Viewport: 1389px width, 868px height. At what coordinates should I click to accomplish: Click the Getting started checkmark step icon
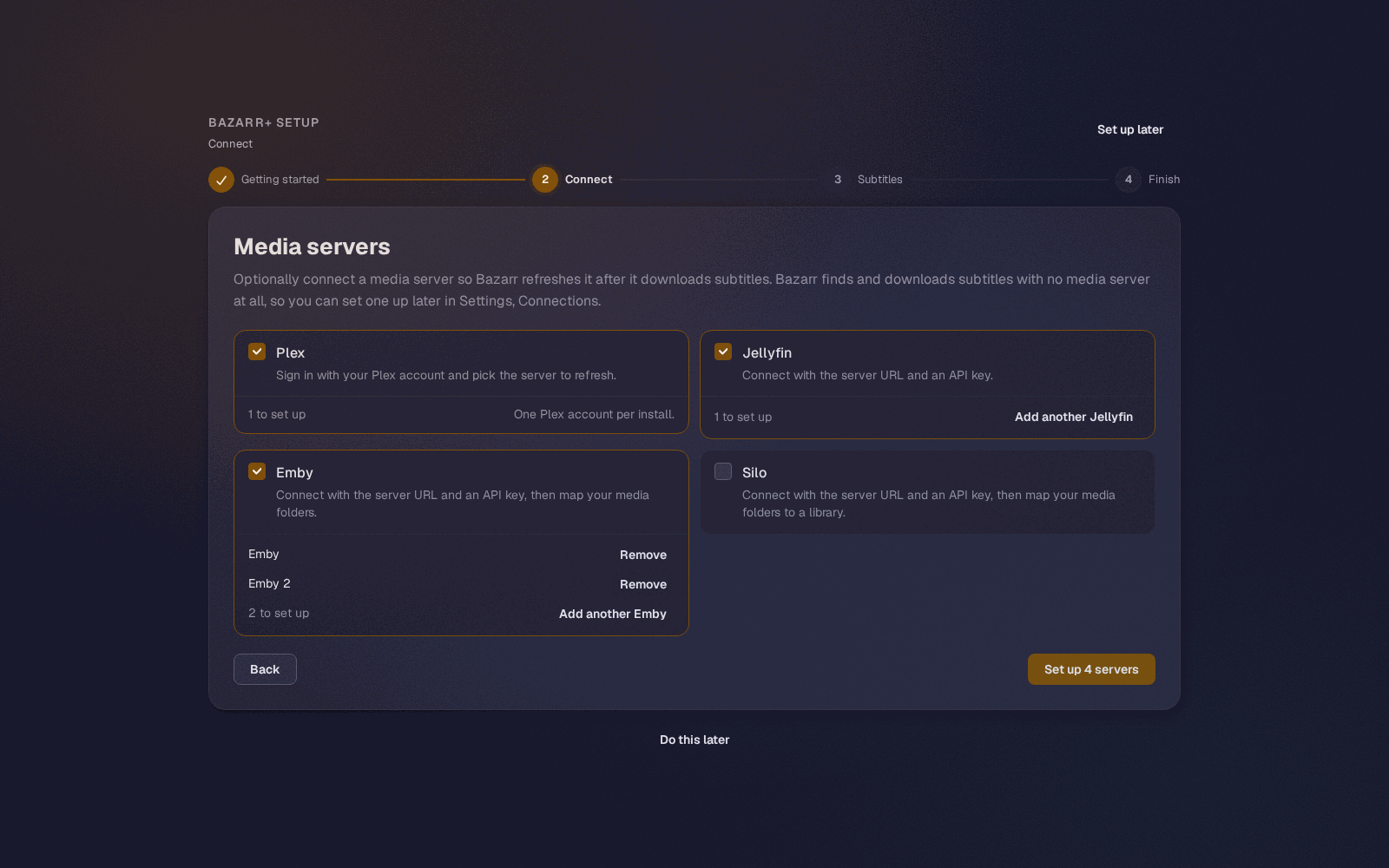click(221, 180)
